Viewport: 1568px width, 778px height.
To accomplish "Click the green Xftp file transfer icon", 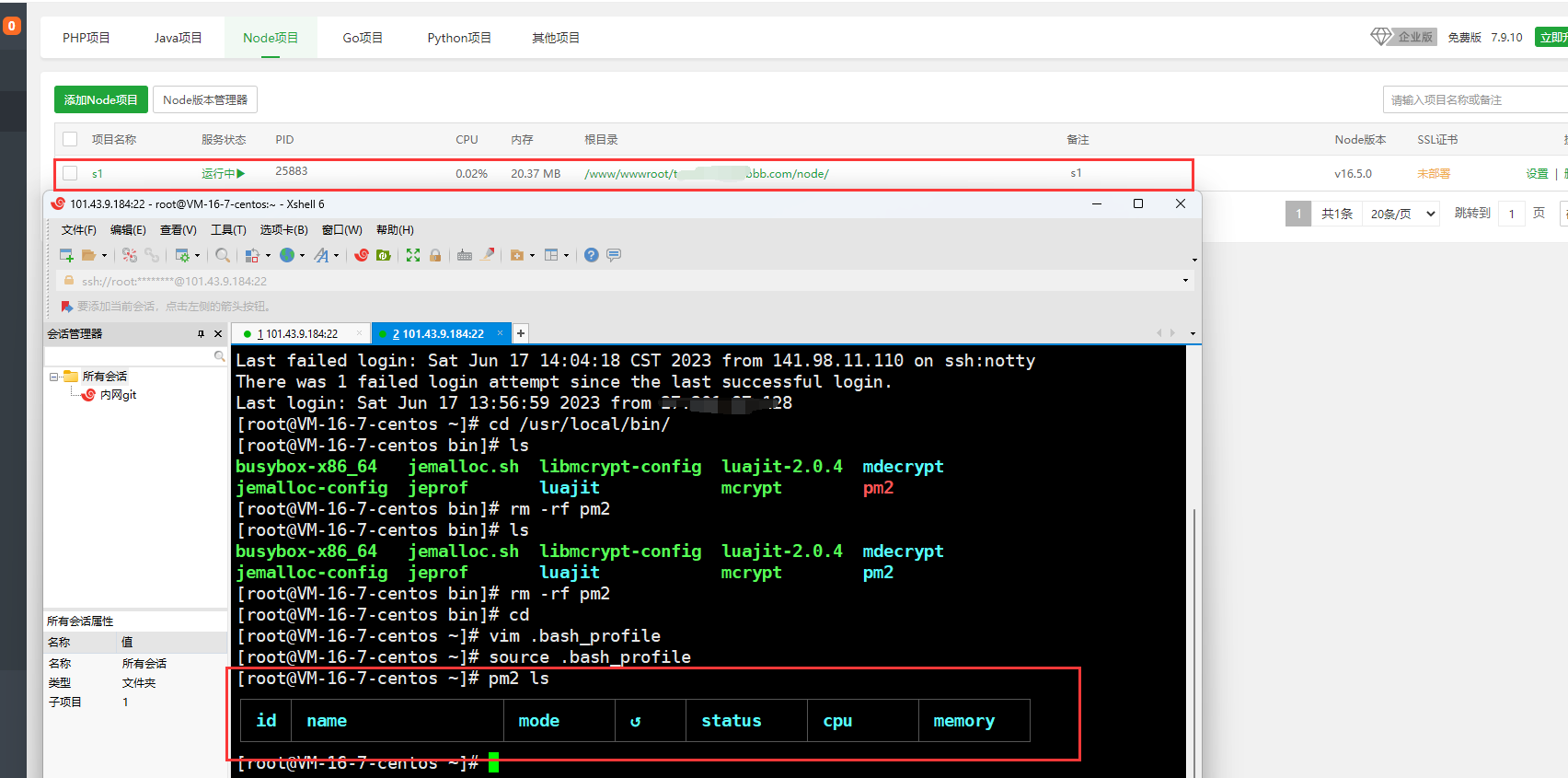I will click(384, 255).
